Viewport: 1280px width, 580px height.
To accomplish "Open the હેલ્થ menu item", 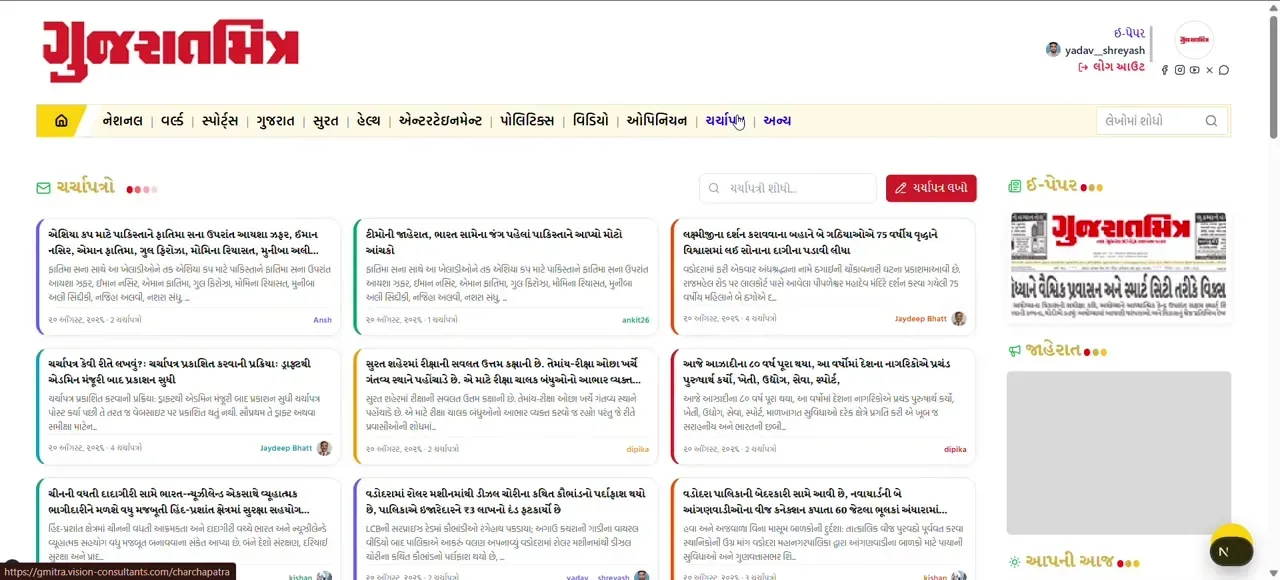I will click(x=369, y=121).
